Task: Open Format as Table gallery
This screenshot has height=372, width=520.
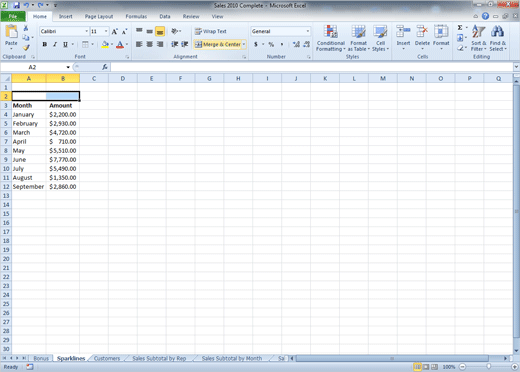Action: (x=359, y=38)
